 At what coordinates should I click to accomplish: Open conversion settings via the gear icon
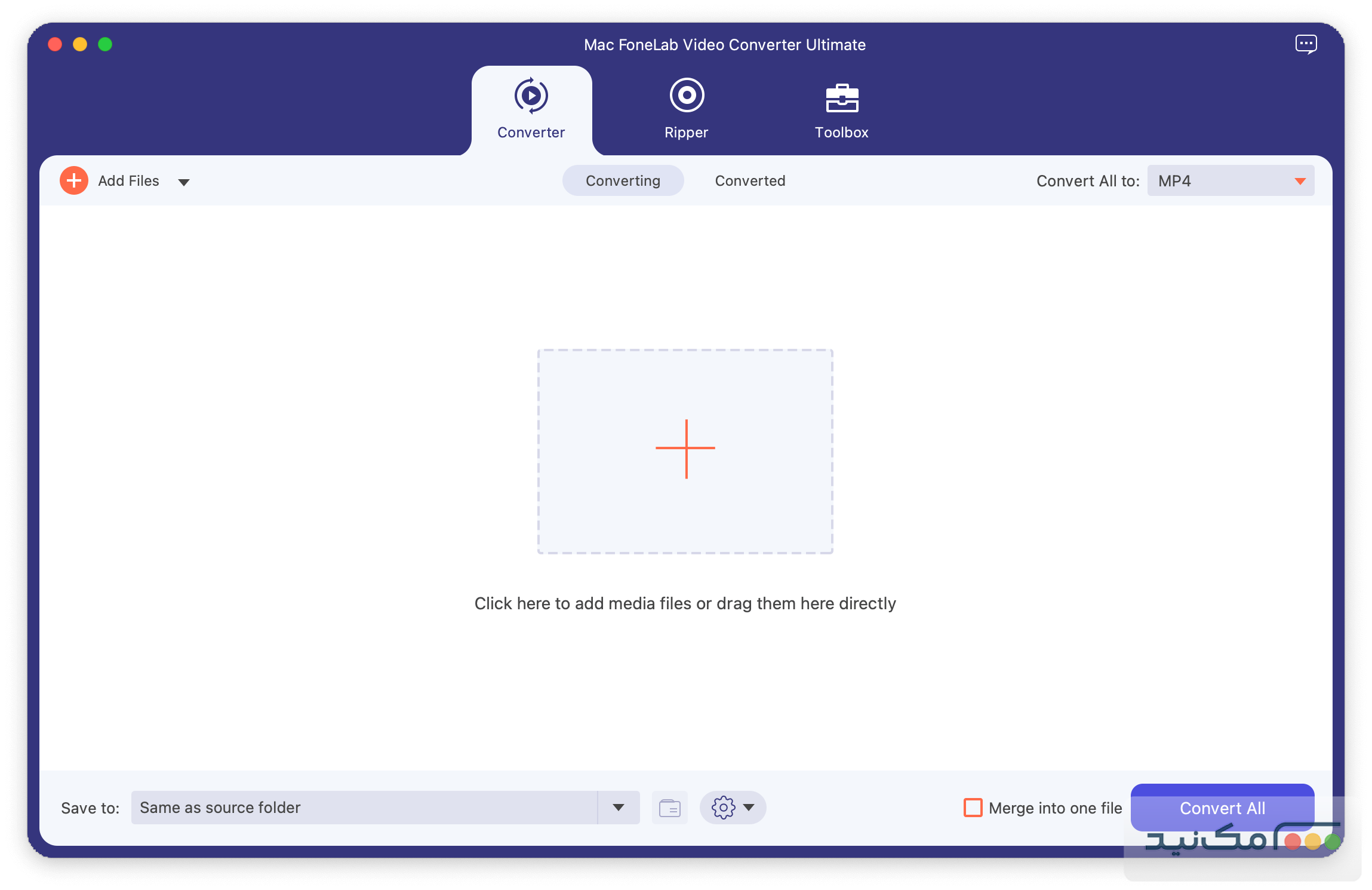point(722,808)
